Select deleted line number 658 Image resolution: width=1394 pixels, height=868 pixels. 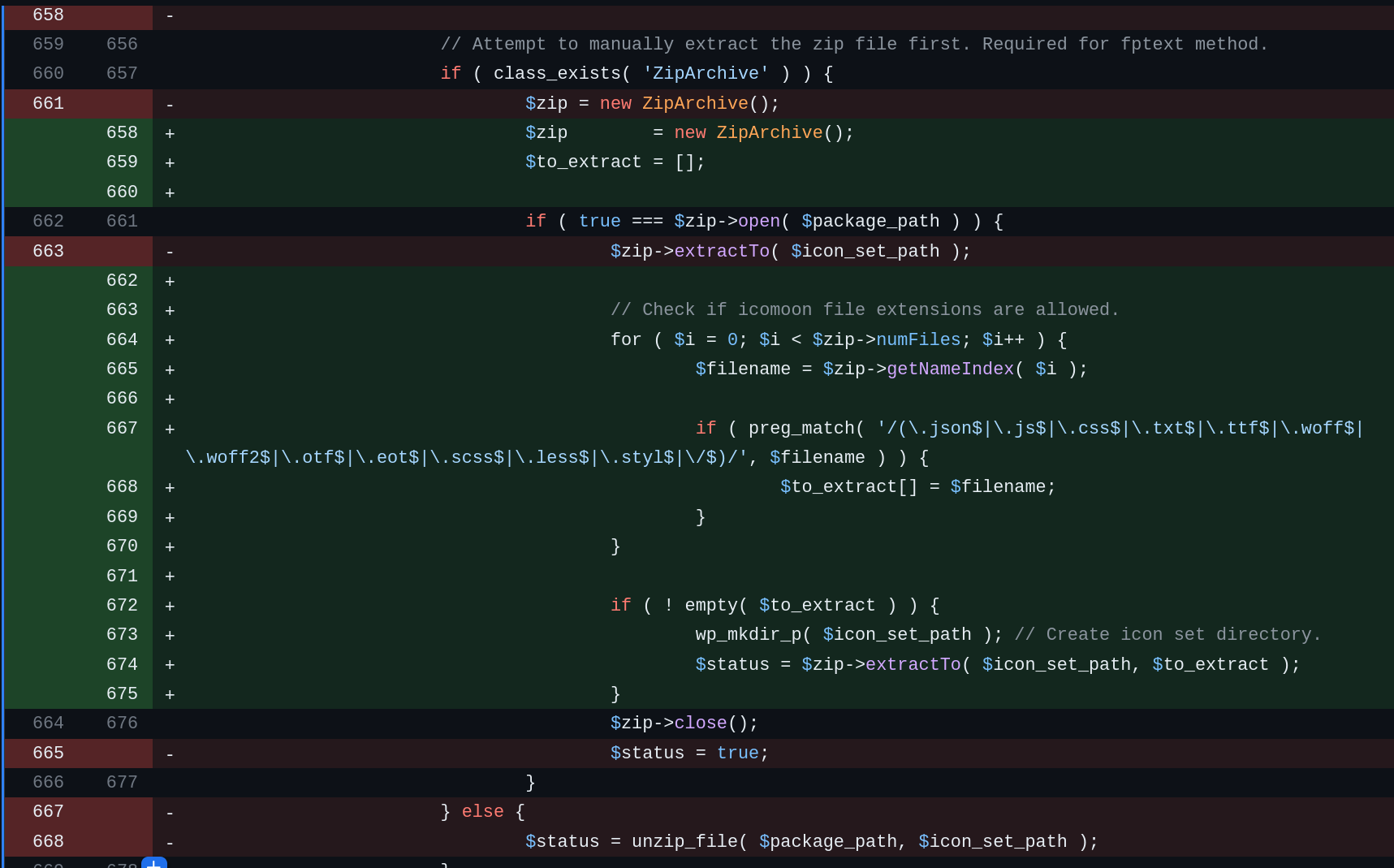click(48, 15)
